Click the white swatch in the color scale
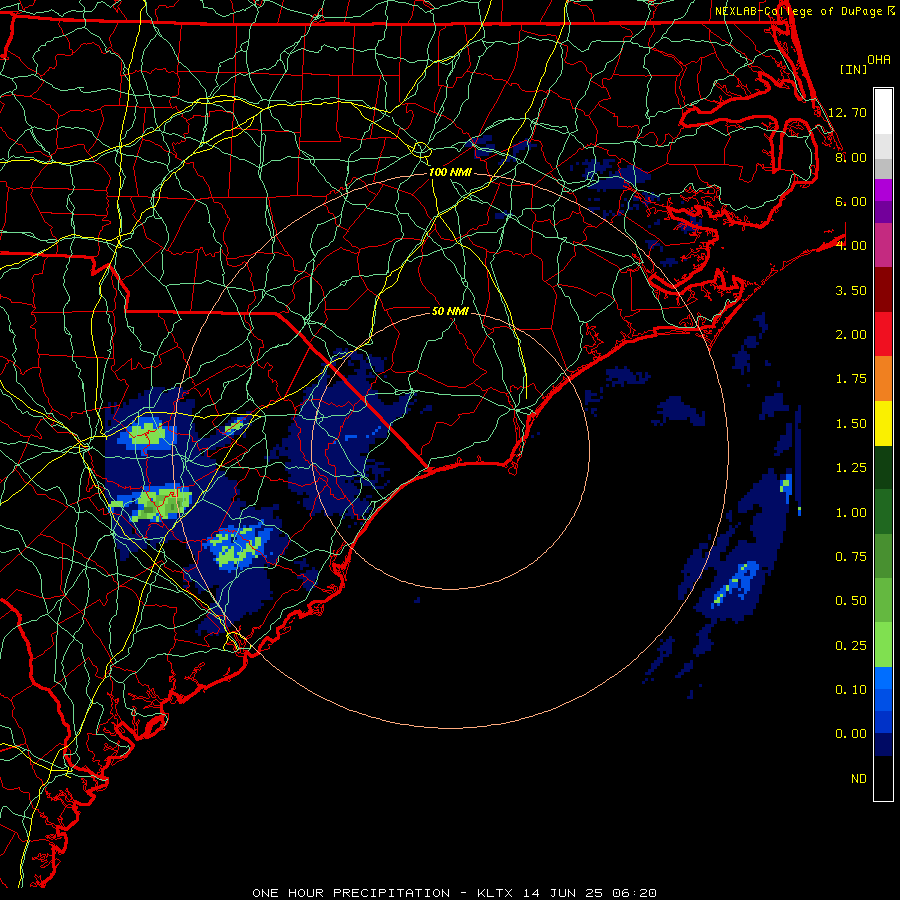Screen dimensions: 900x900 (883, 112)
